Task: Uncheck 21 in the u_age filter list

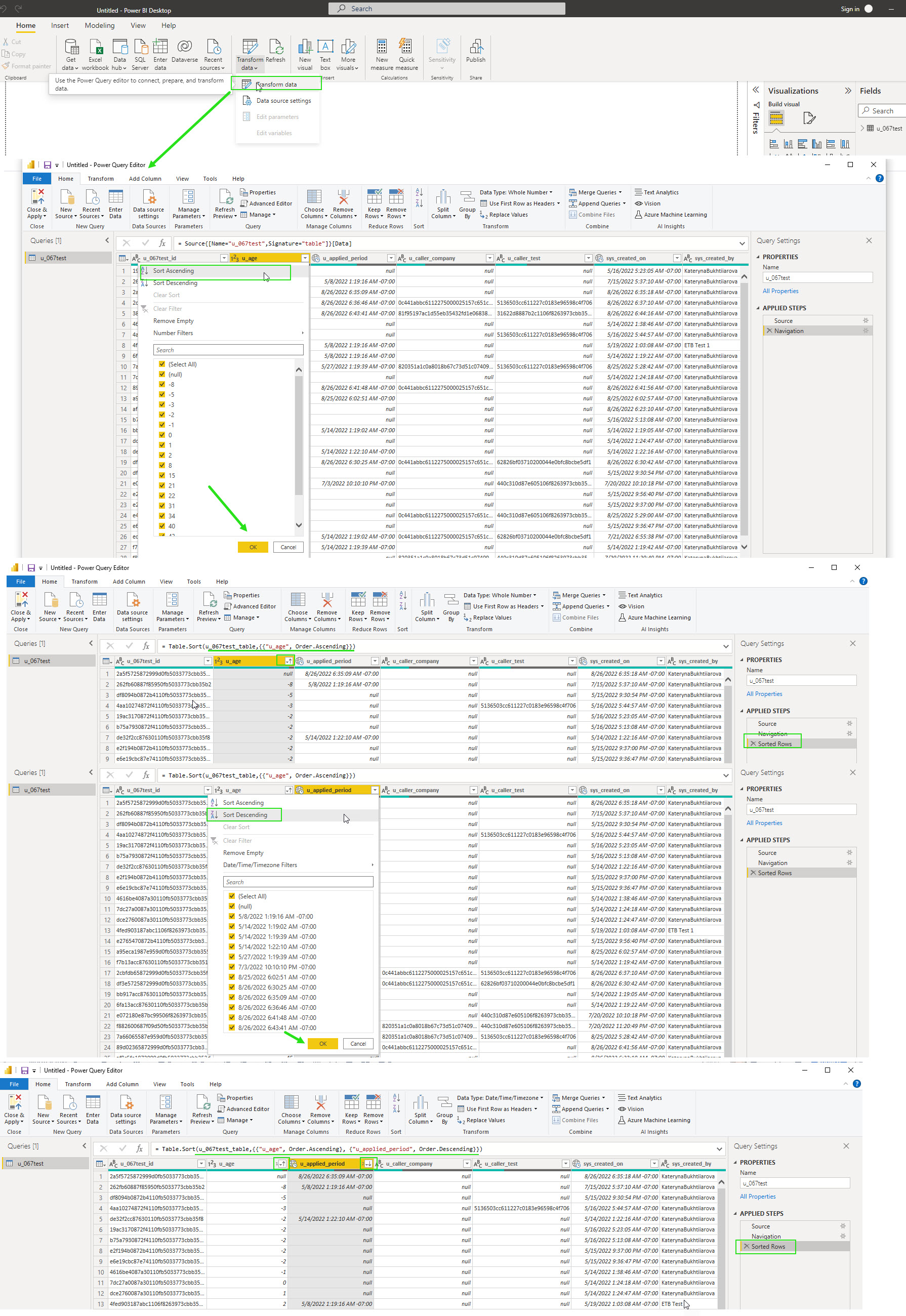Action: point(162,485)
